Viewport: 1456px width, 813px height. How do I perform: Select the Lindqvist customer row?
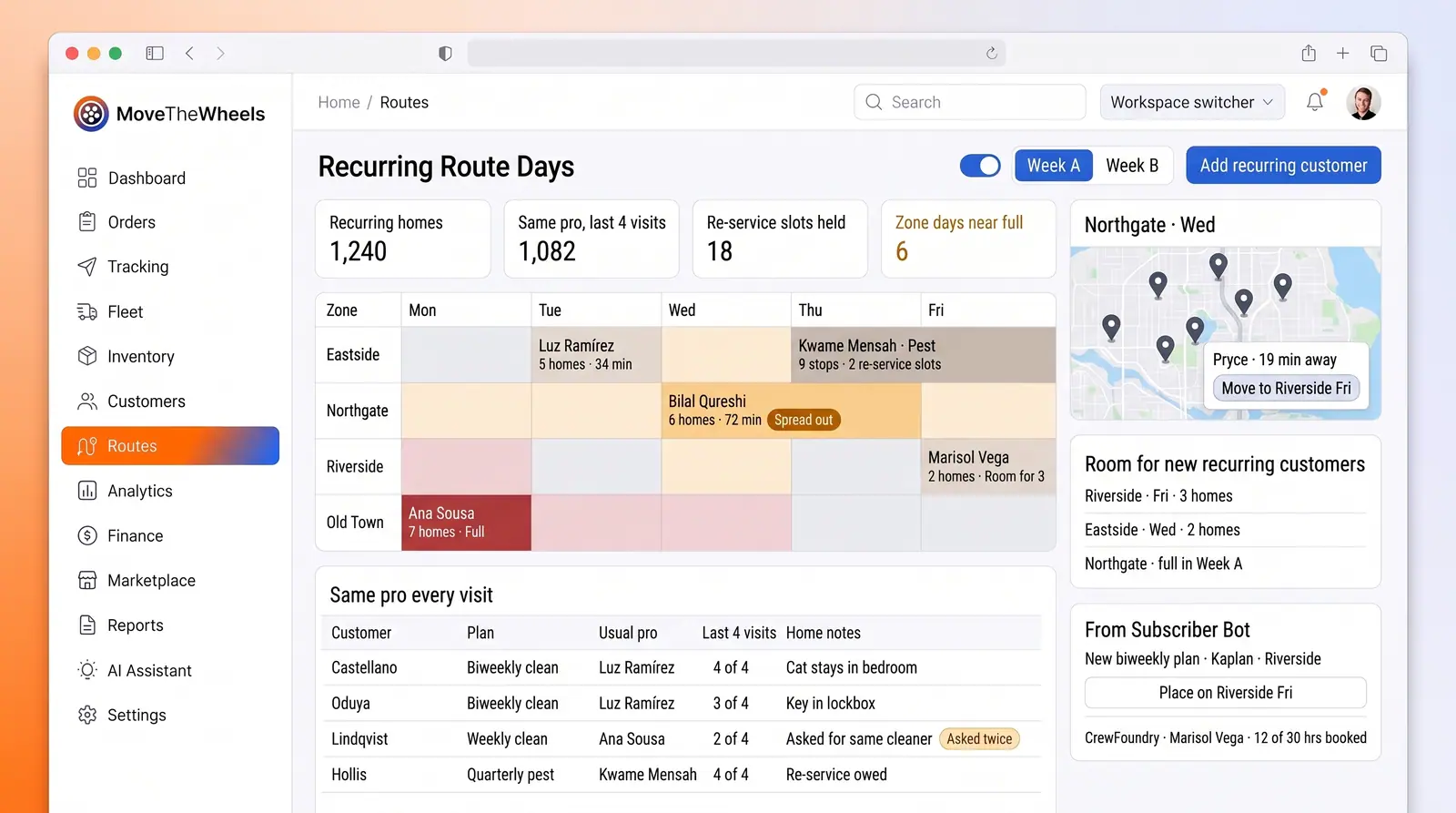click(x=682, y=738)
